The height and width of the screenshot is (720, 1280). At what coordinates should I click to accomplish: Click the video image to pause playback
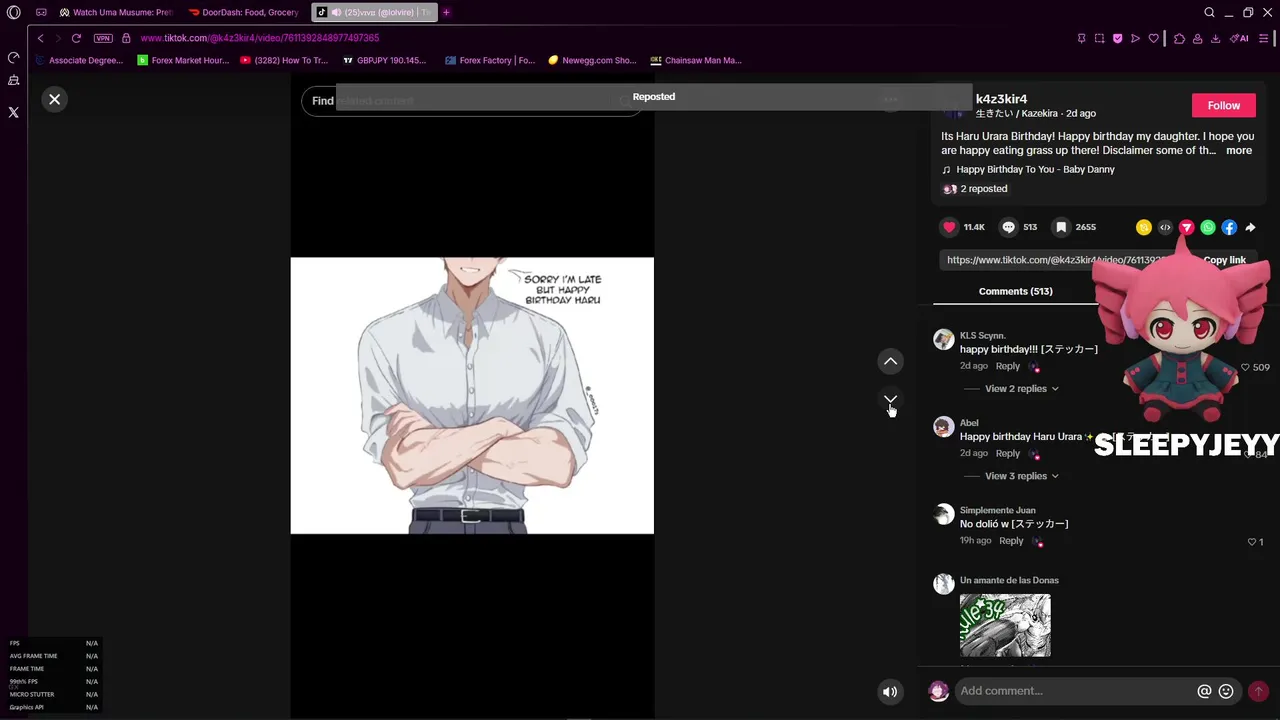[472, 395]
